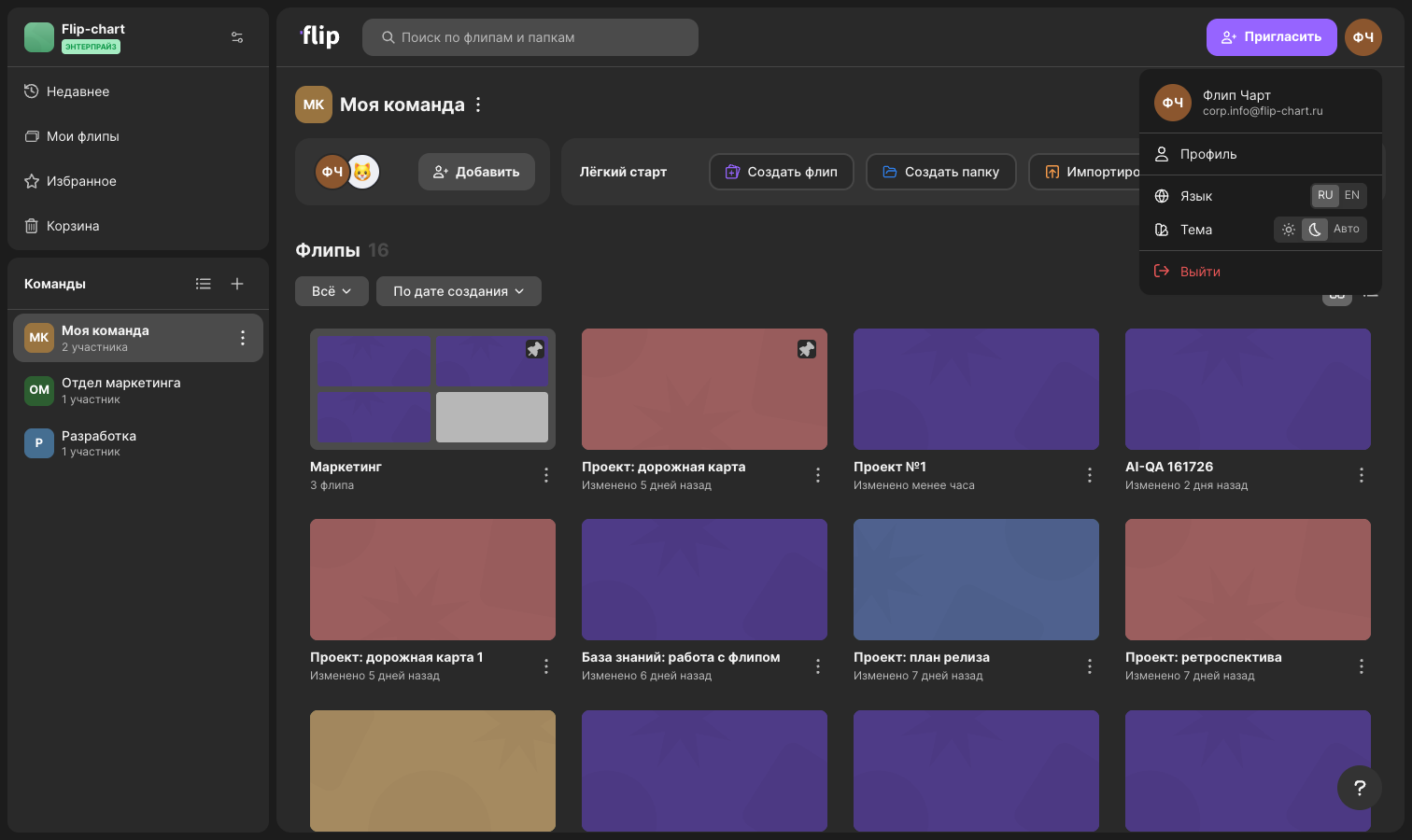Toggle the teams list view icon
The height and width of the screenshot is (840, 1412).
point(204,284)
